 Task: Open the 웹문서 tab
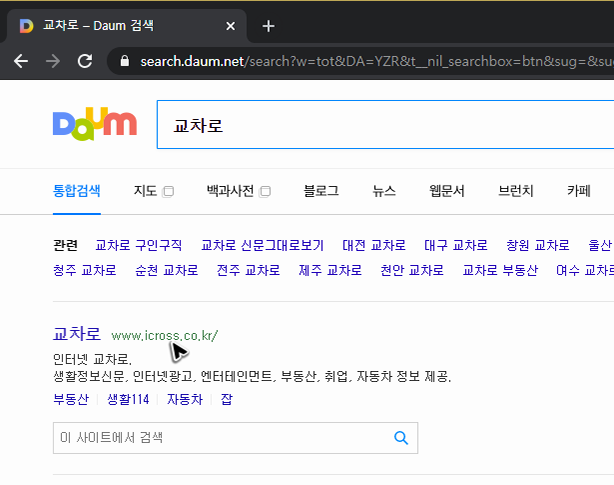coord(447,191)
